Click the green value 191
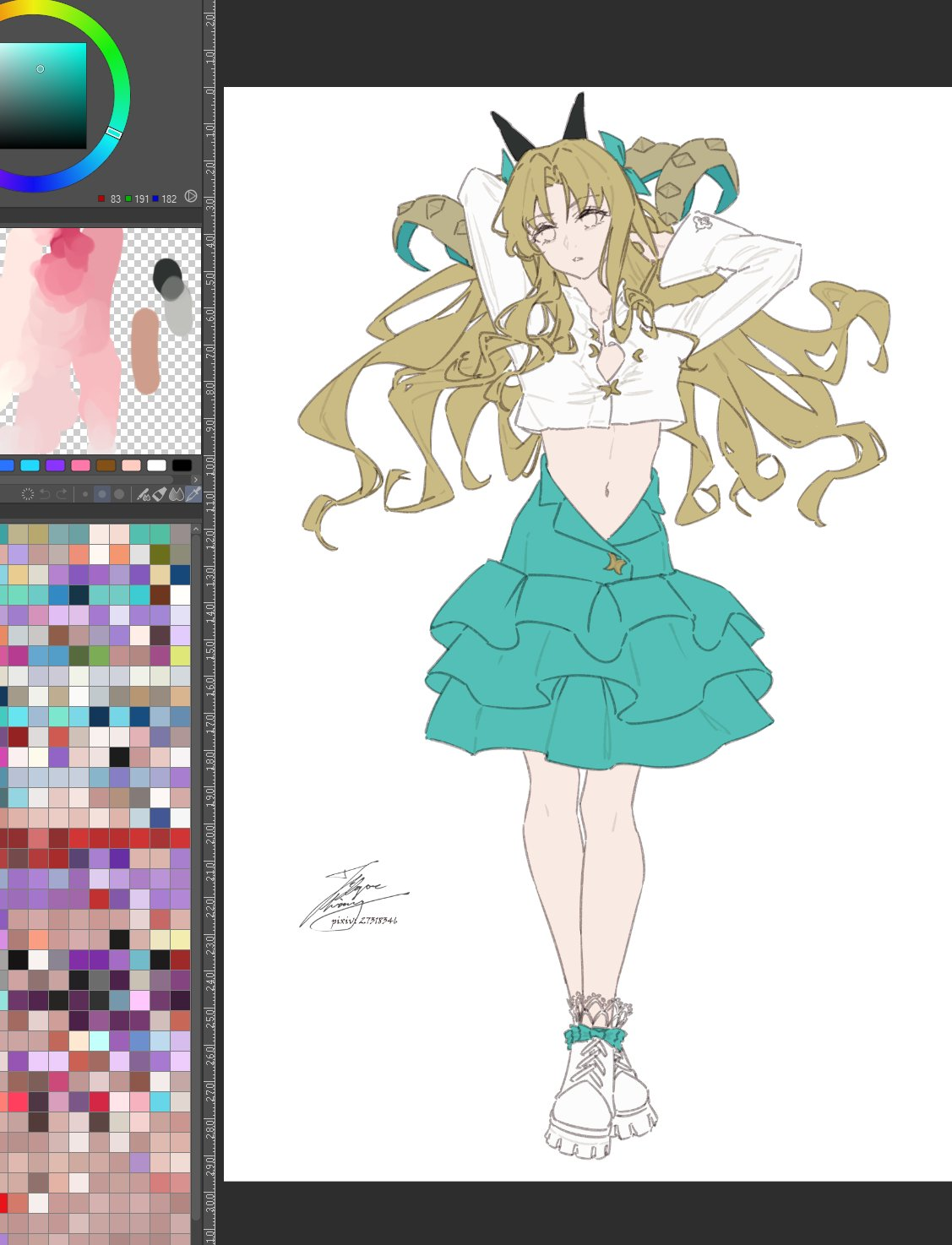The height and width of the screenshot is (1245, 952). click(141, 199)
